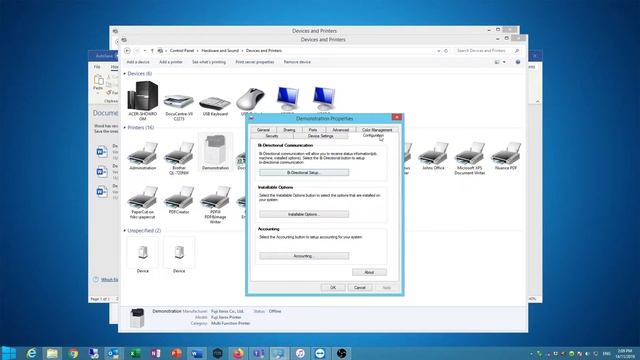Click the 'Fuji Xerox Co., Ltd.' manufacturer text
Image resolution: width=640 pixels, height=360 pixels.
click(x=227, y=311)
